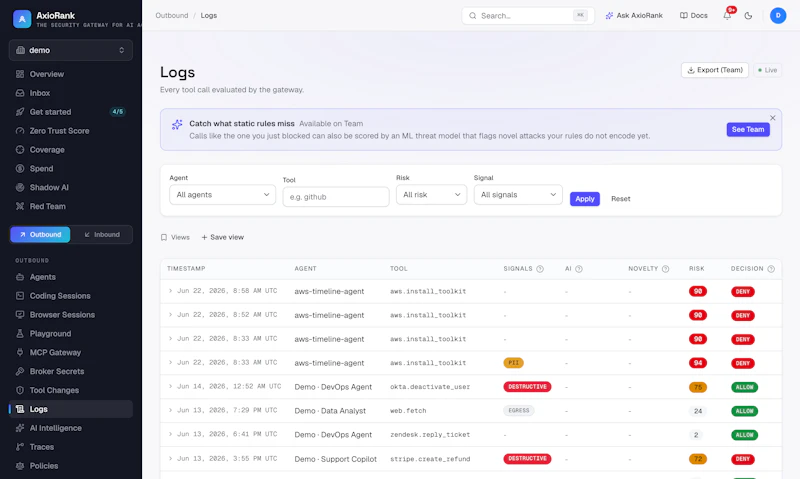800x479 pixels.
Task: Click zendesk.reply_ticket tool cell
Action: click(x=430, y=435)
